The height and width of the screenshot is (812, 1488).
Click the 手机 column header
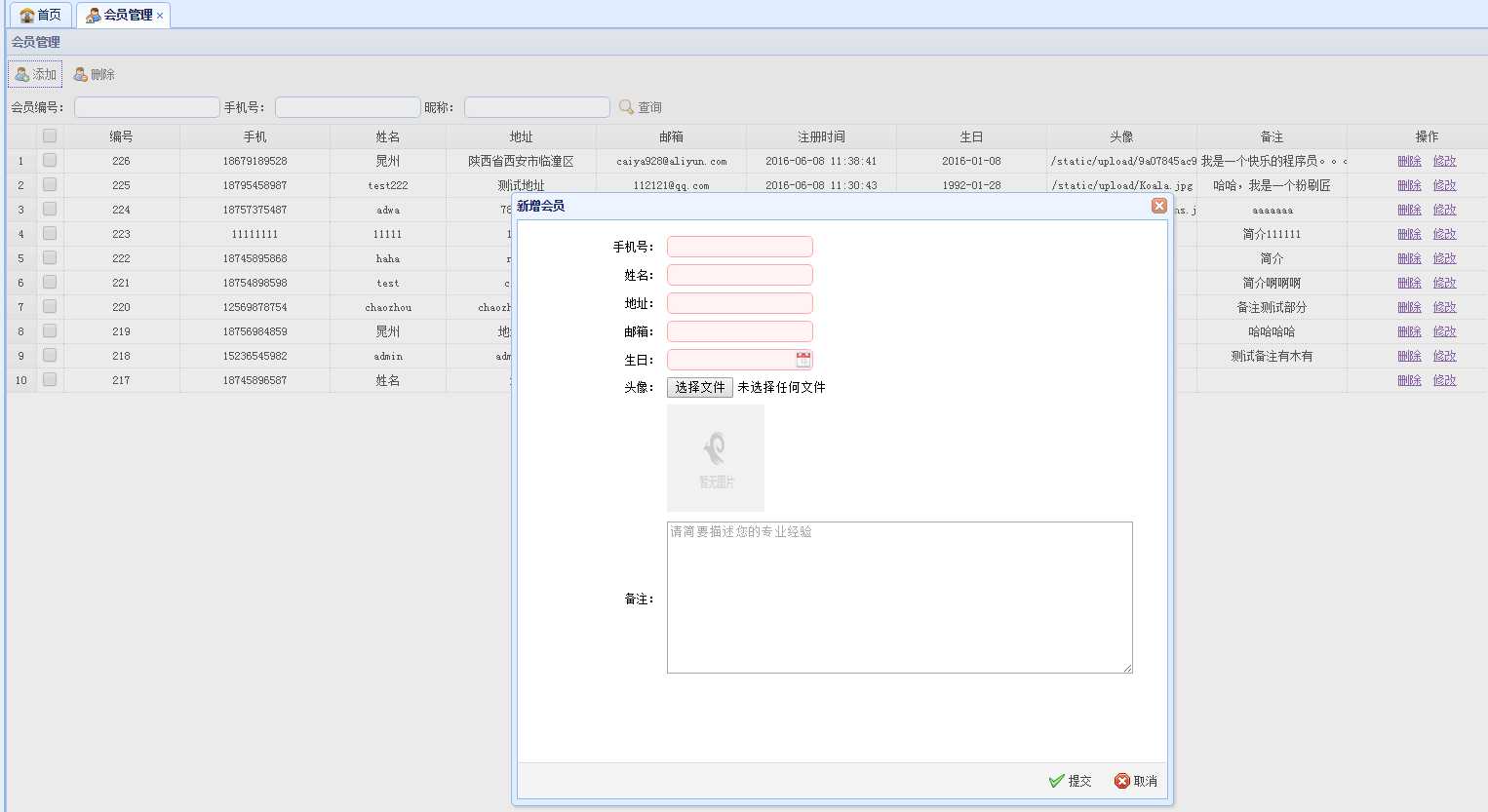[255, 136]
